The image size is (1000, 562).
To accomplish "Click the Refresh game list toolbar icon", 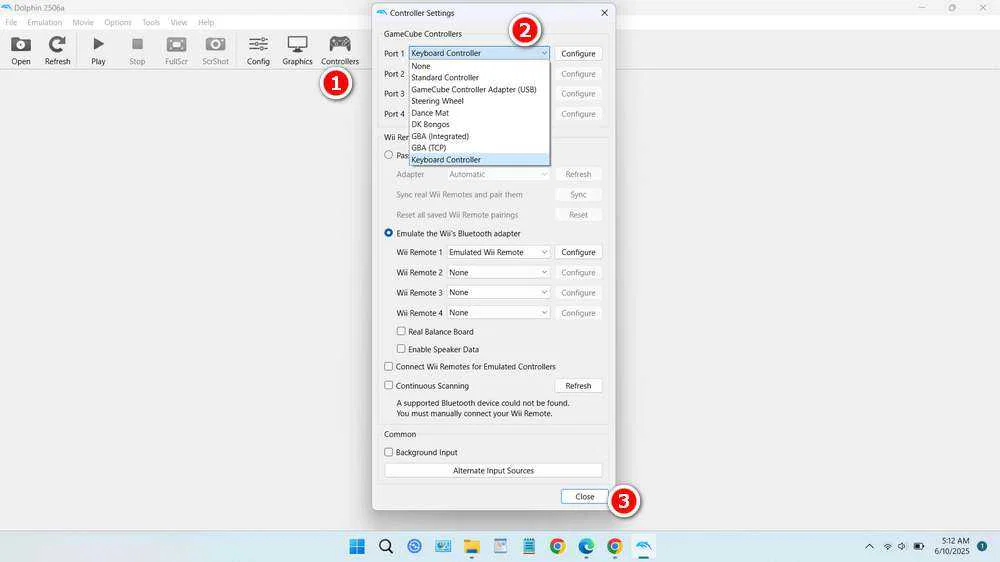I will click(x=57, y=45).
